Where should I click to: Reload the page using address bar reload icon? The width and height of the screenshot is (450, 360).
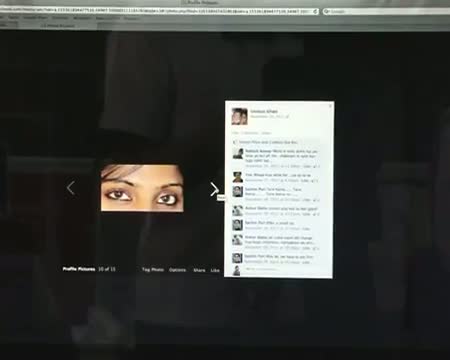[315, 11]
